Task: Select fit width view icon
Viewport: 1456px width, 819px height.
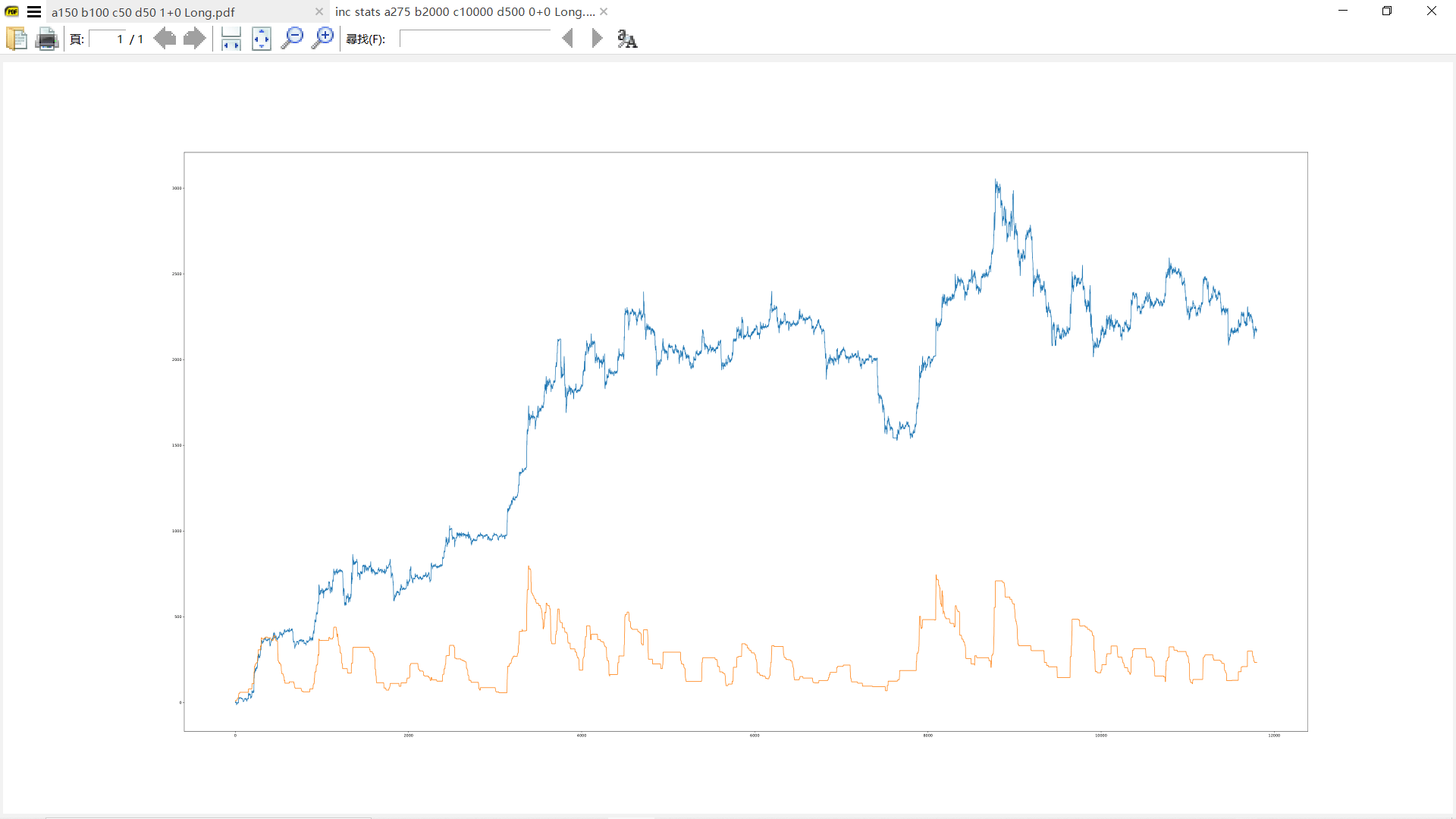Action: click(231, 39)
